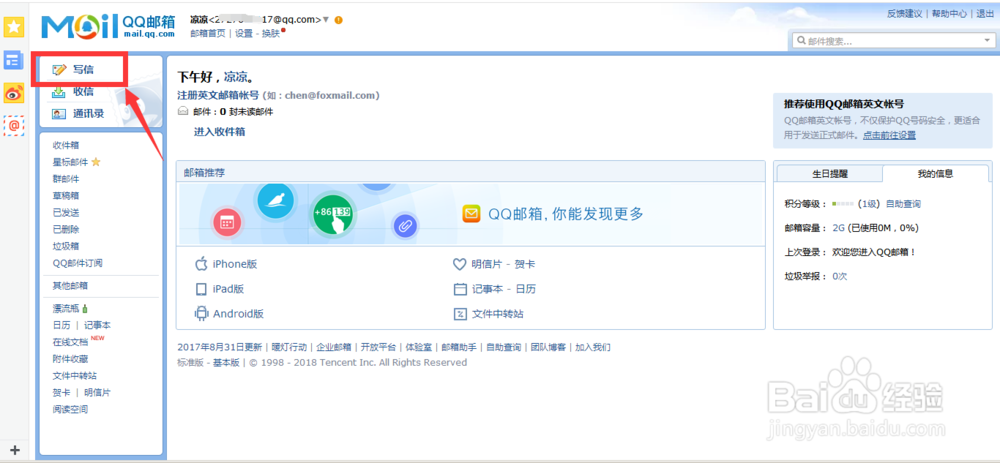Click the blue bird bubble icon

pos(275,201)
